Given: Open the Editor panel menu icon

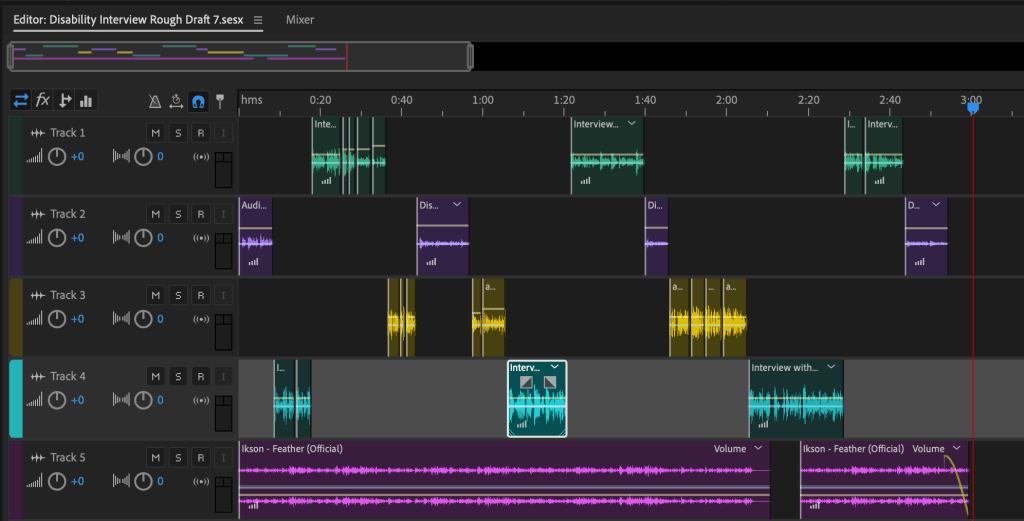Looking at the screenshot, I should [258, 20].
